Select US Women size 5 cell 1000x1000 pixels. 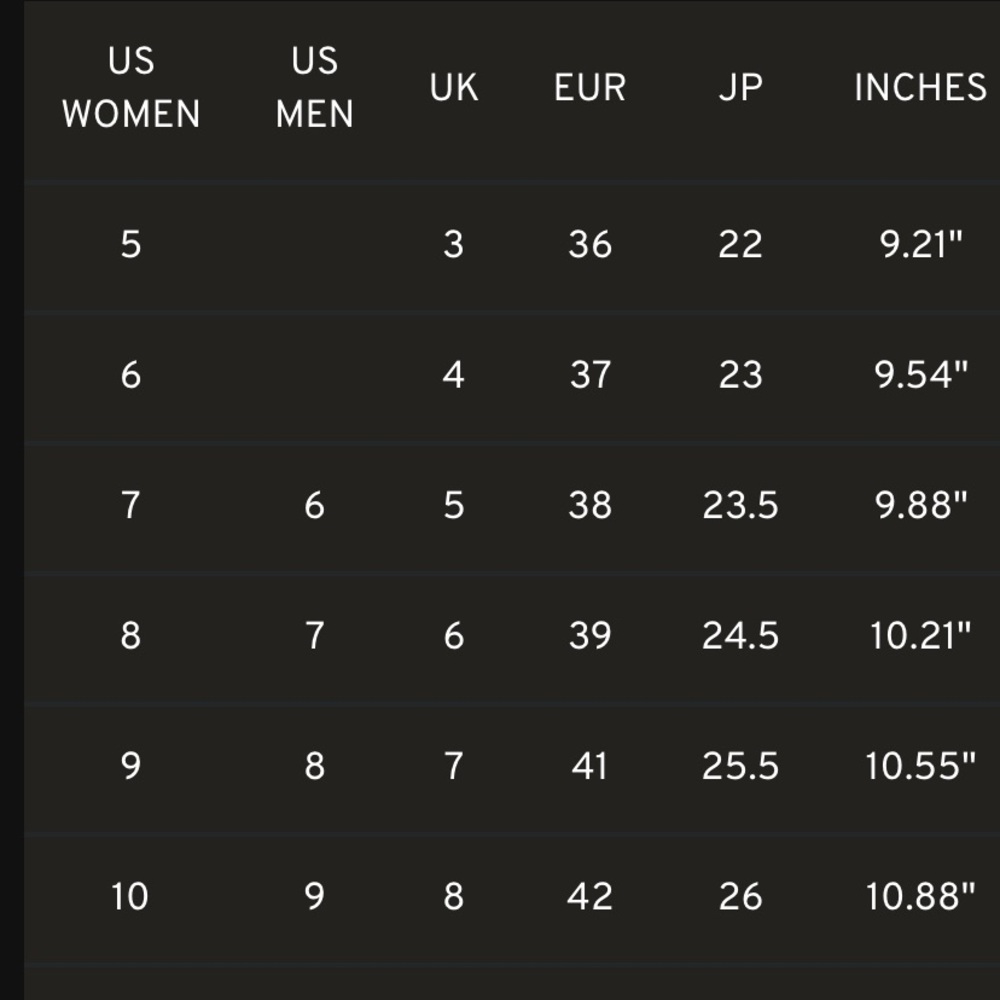[131, 244]
